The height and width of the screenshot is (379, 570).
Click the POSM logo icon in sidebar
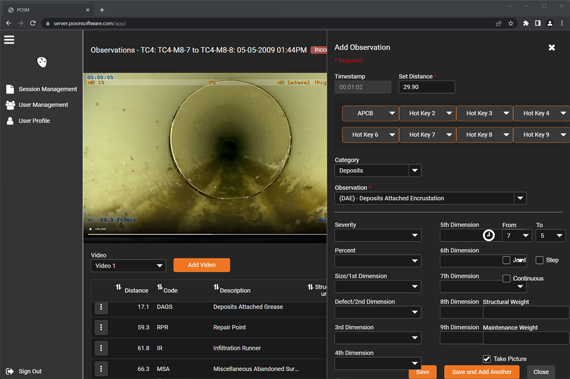click(42, 62)
